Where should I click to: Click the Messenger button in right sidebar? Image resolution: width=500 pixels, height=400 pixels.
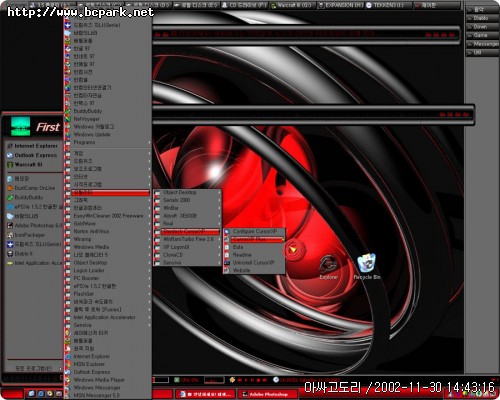coord(481,44)
